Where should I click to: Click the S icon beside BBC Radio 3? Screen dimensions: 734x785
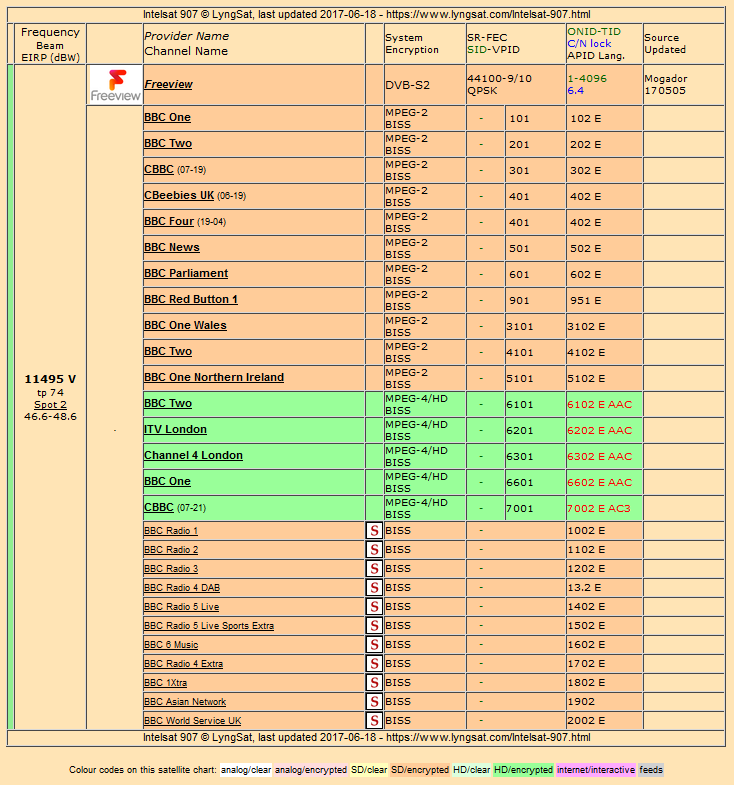[x=374, y=569]
